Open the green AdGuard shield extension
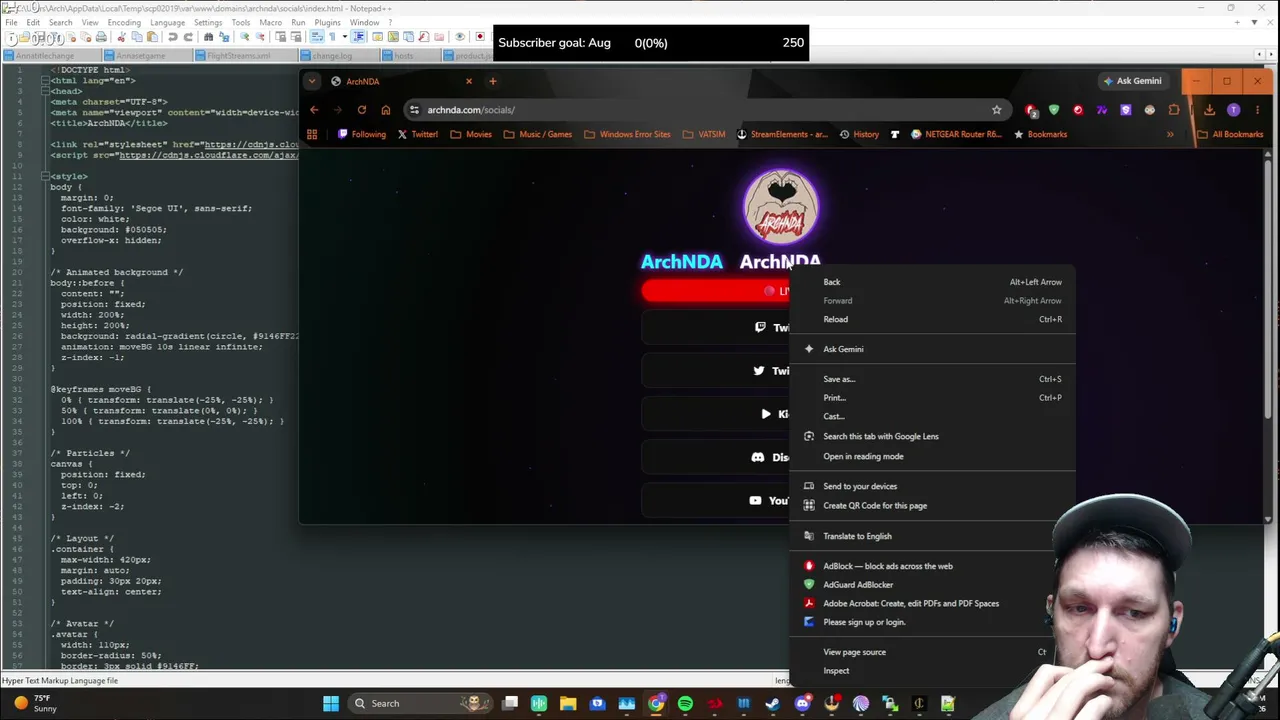 tap(1054, 110)
